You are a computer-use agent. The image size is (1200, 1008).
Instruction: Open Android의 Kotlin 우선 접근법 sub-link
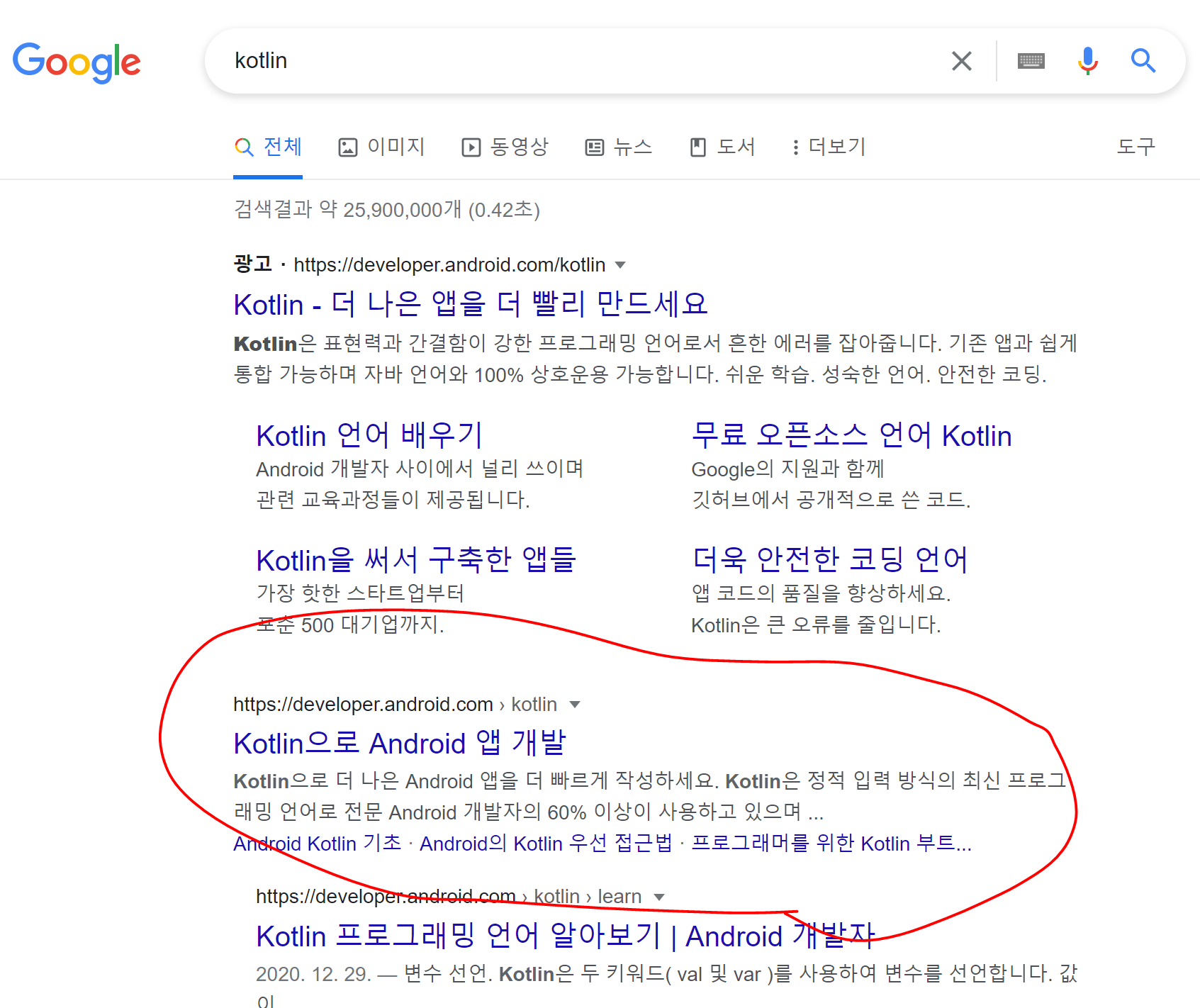pyautogui.click(x=546, y=844)
